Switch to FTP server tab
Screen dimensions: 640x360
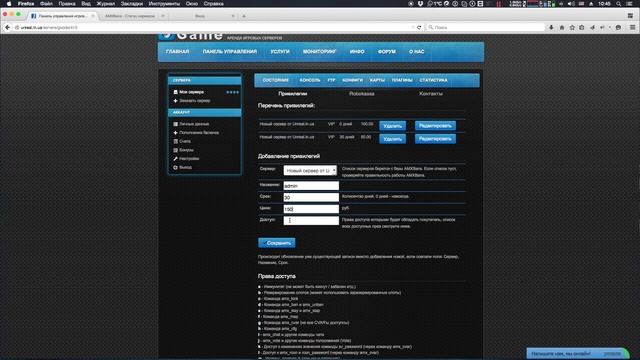(331, 80)
